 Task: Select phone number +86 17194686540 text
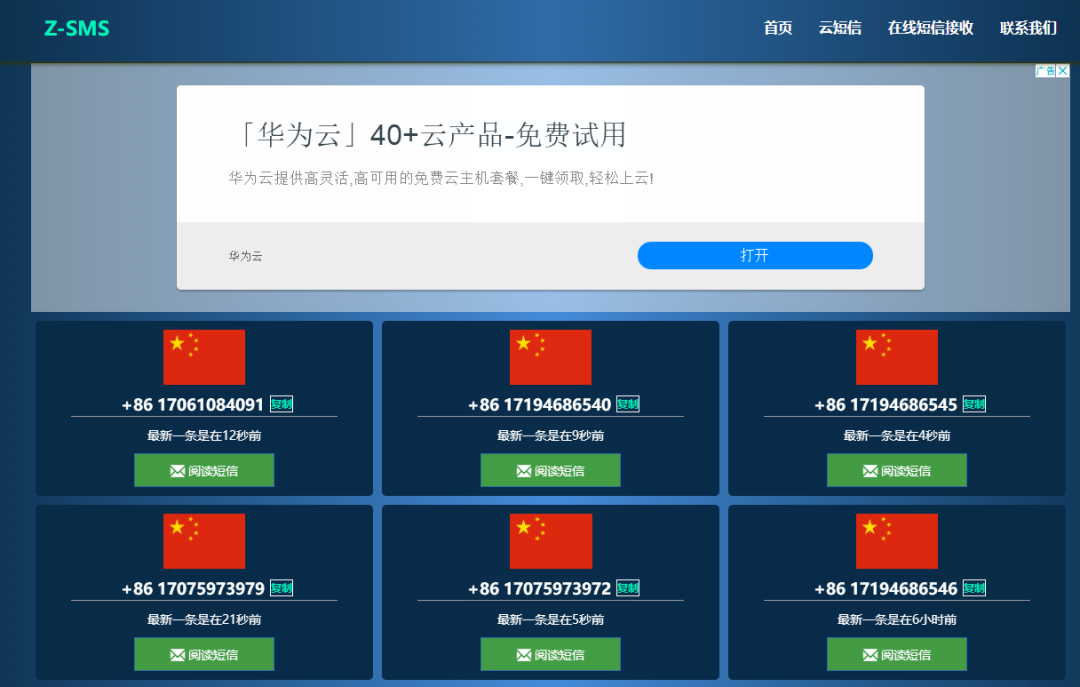pos(539,405)
